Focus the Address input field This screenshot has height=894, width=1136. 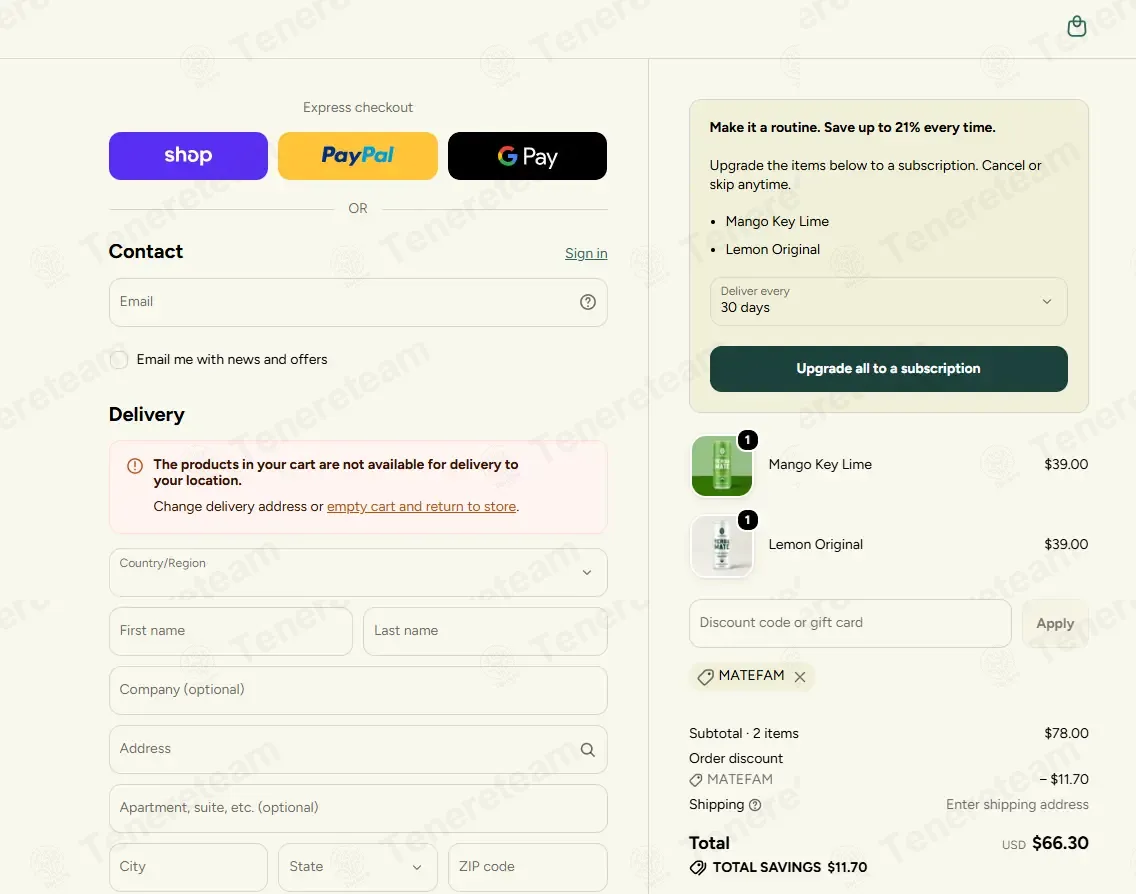click(358, 749)
